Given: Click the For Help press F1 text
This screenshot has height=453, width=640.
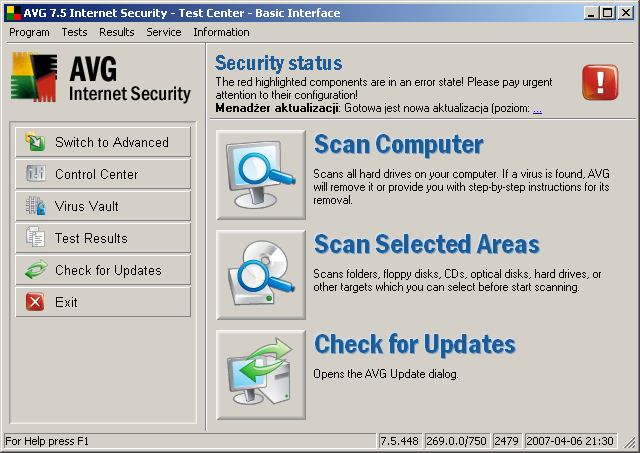Looking at the screenshot, I should [47, 441].
